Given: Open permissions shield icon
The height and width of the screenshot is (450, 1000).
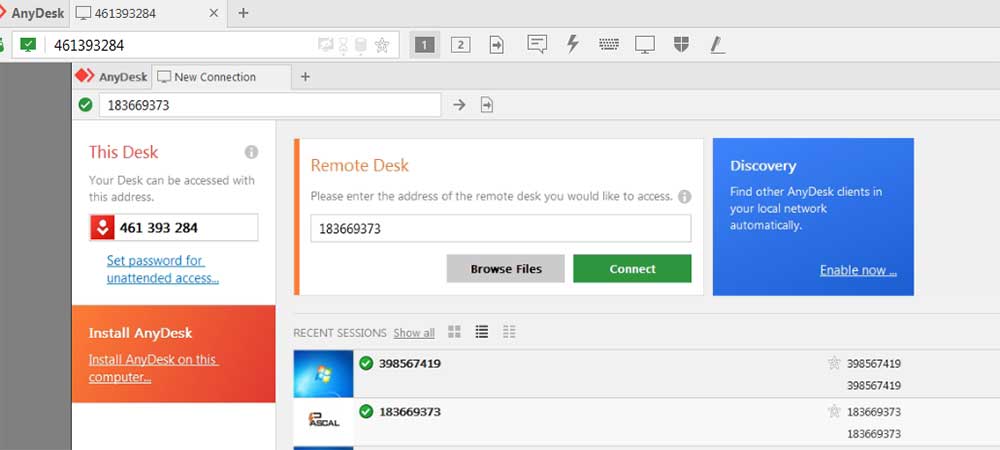Looking at the screenshot, I should coord(681,44).
